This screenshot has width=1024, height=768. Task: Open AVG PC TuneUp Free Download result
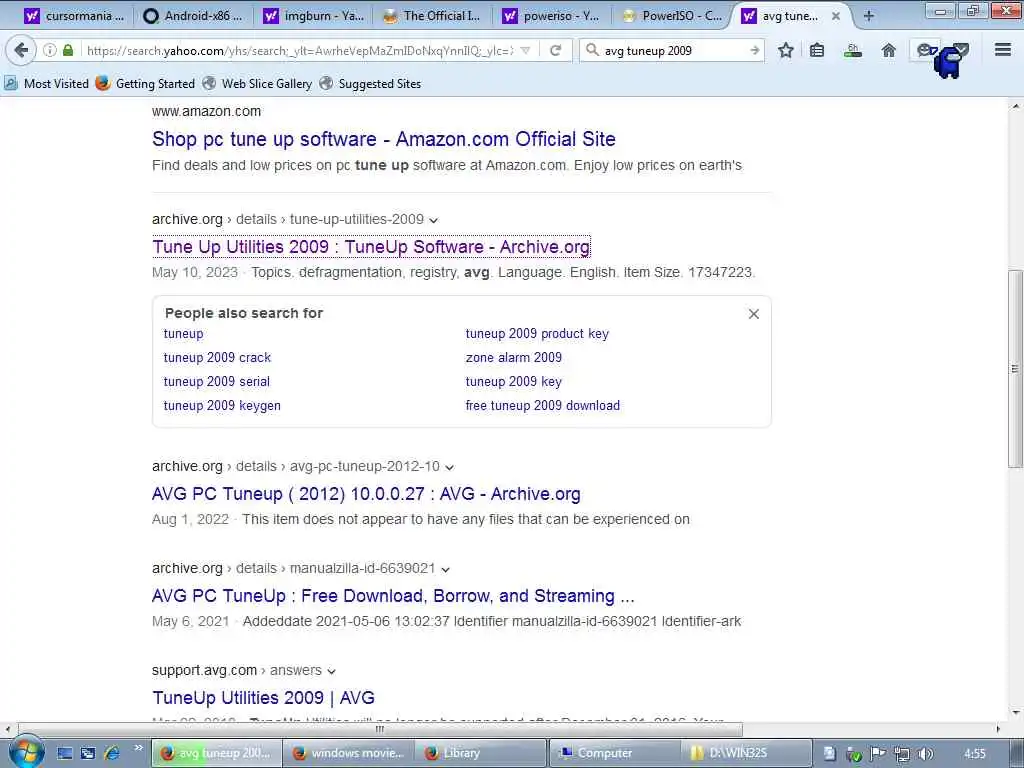(x=392, y=596)
